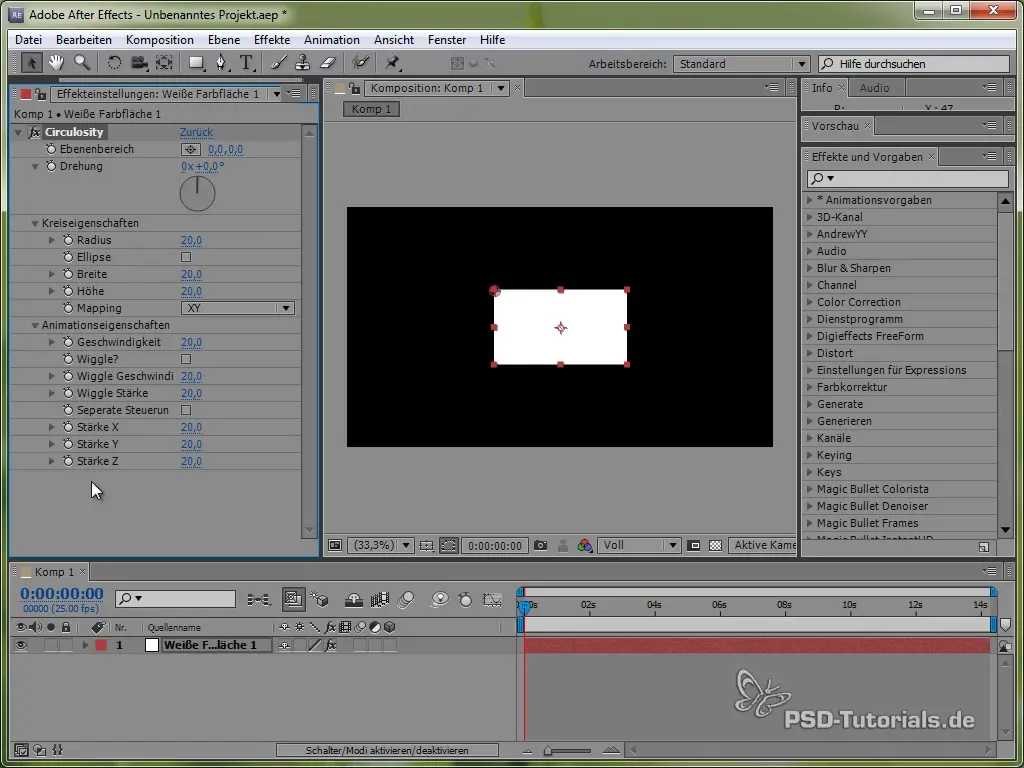Select the Rotation tool

pos(114,63)
